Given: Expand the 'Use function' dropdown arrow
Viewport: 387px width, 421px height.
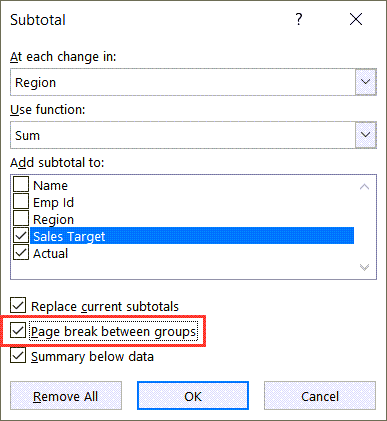Looking at the screenshot, I should coord(366,135).
